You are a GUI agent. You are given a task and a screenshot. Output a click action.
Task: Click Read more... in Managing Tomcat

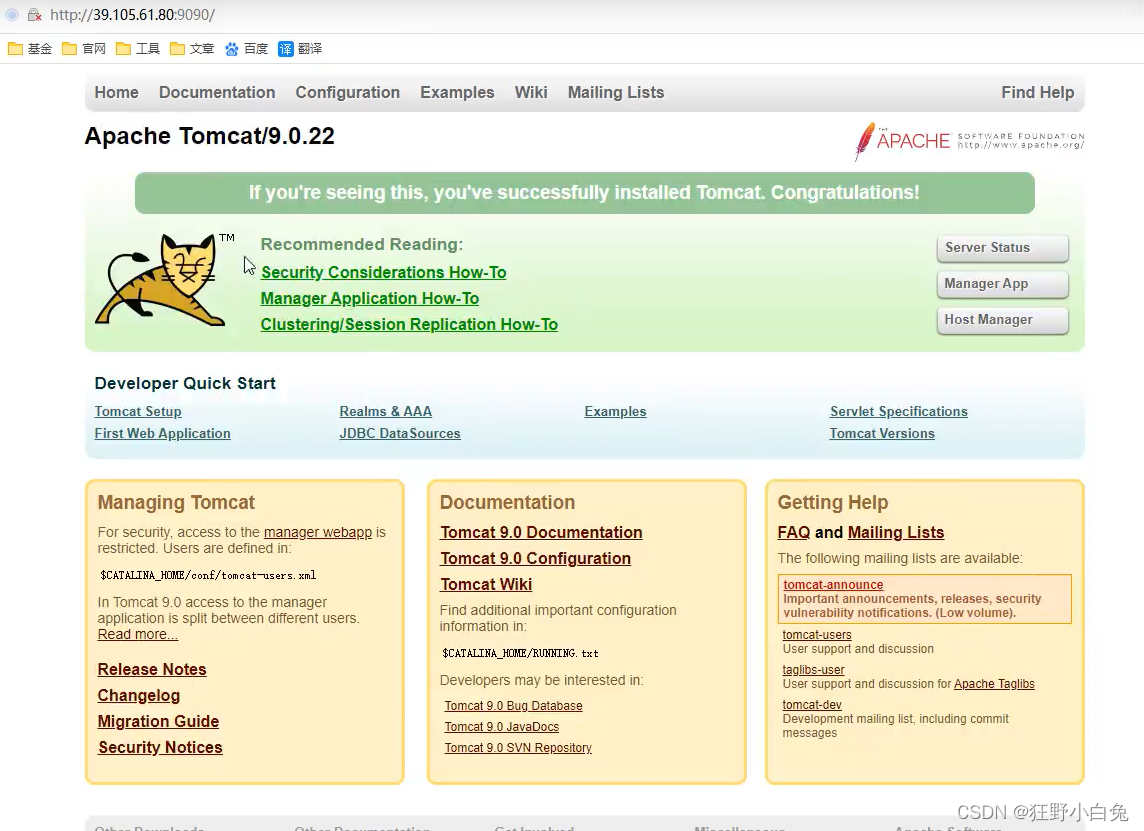(x=138, y=635)
